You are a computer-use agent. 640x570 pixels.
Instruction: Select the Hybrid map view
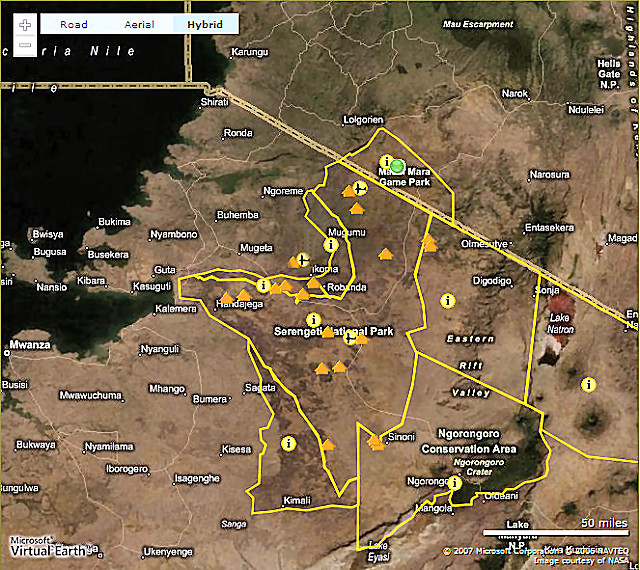205,24
